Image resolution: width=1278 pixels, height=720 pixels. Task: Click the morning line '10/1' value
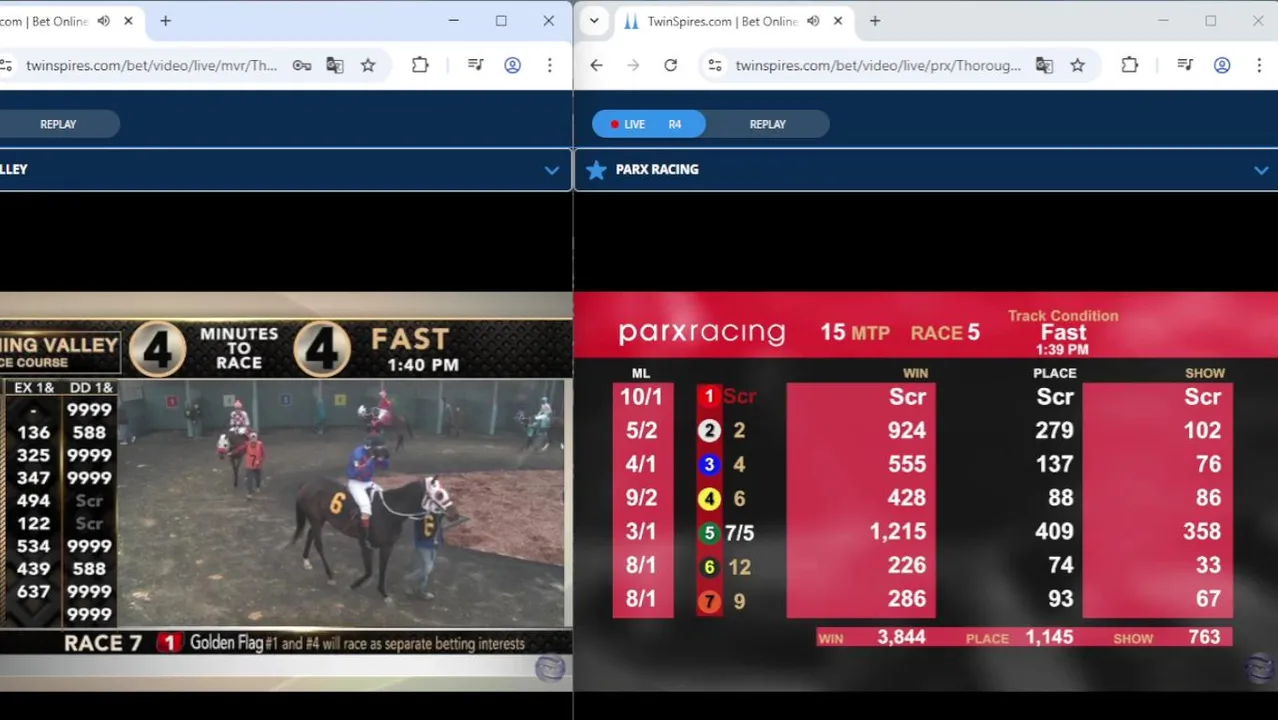(641, 396)
